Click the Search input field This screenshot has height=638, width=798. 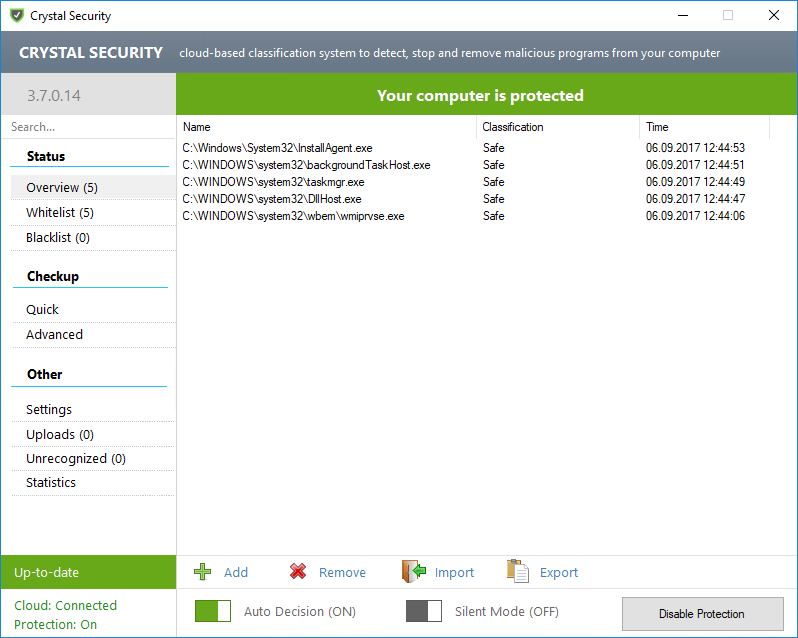[88, 127]
